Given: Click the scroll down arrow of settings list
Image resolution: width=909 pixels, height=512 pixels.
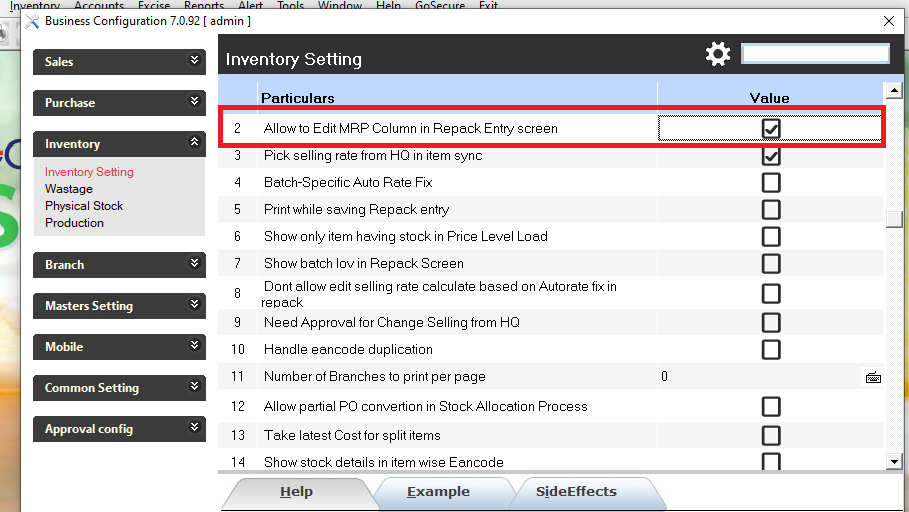Looking at the screenshot, I should click(x=894, y=462).
